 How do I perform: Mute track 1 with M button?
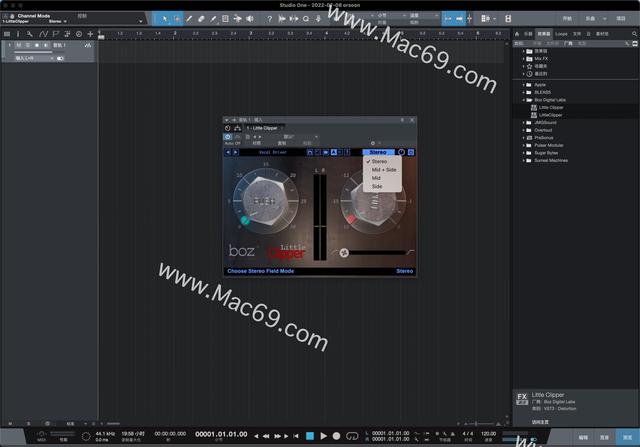18,46
